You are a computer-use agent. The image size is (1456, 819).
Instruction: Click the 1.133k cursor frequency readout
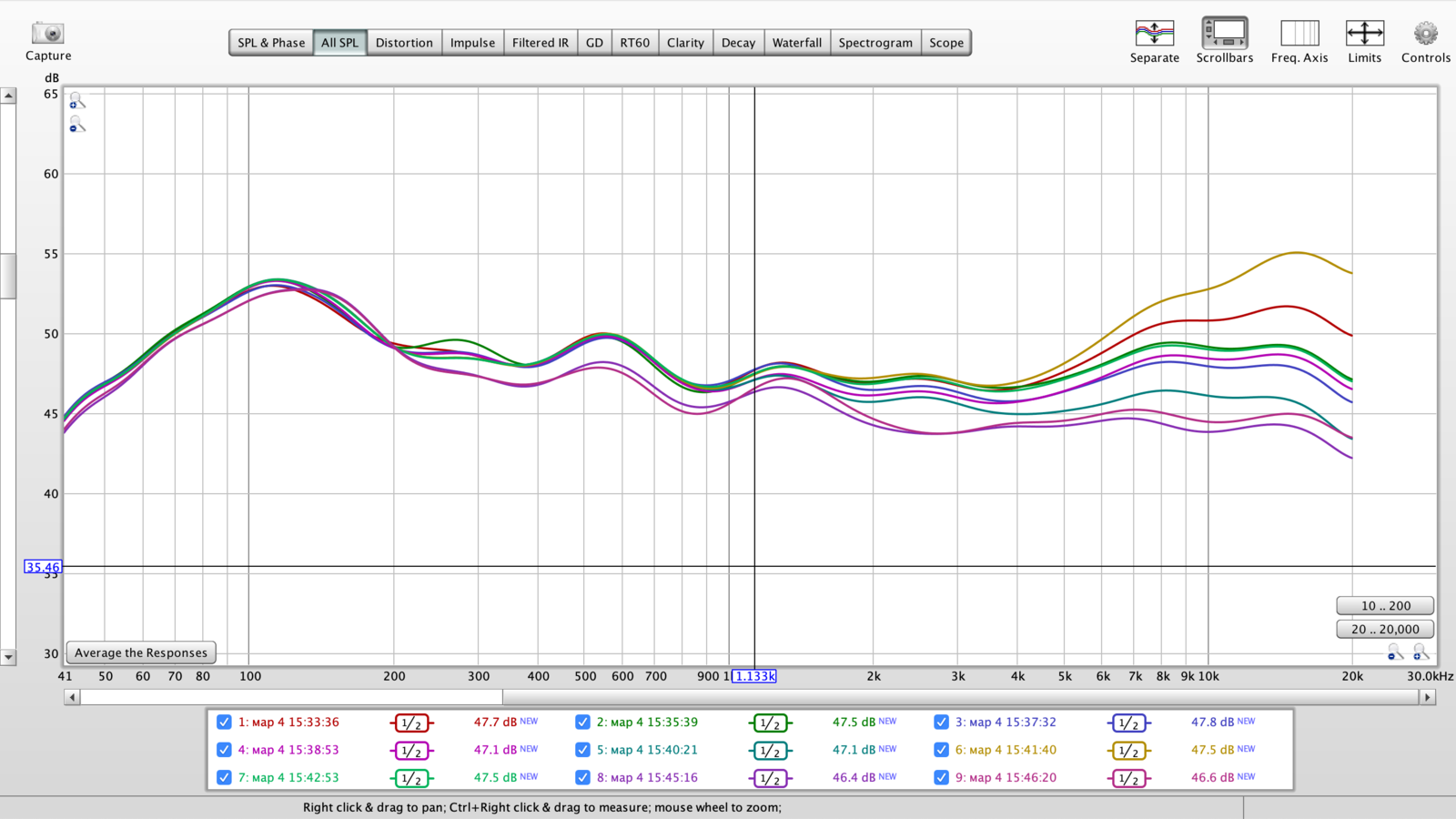coord(754,676)
